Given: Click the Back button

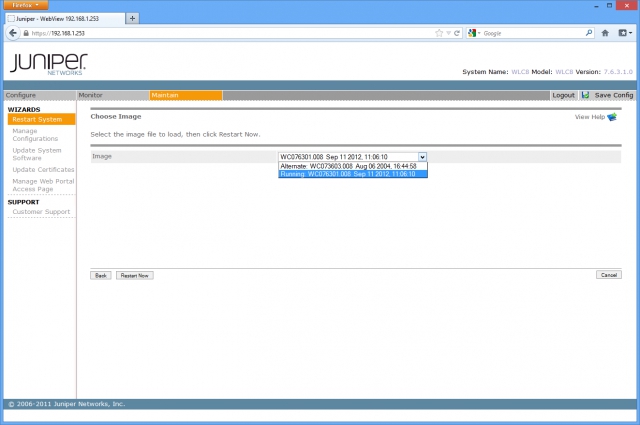Looking at the screenshot, I should (x=100, y=276).
